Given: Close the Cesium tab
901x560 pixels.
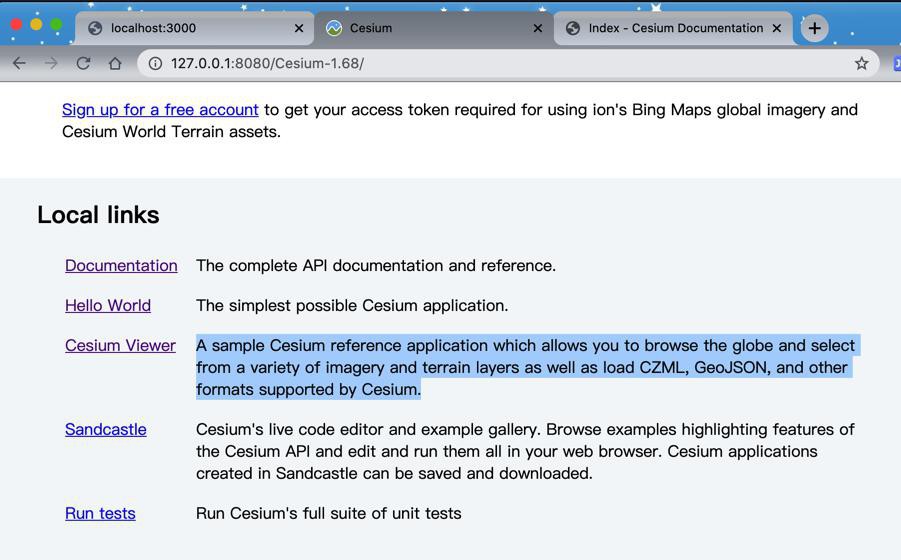Looking at the screenshot, I should (x=538, y=28).
